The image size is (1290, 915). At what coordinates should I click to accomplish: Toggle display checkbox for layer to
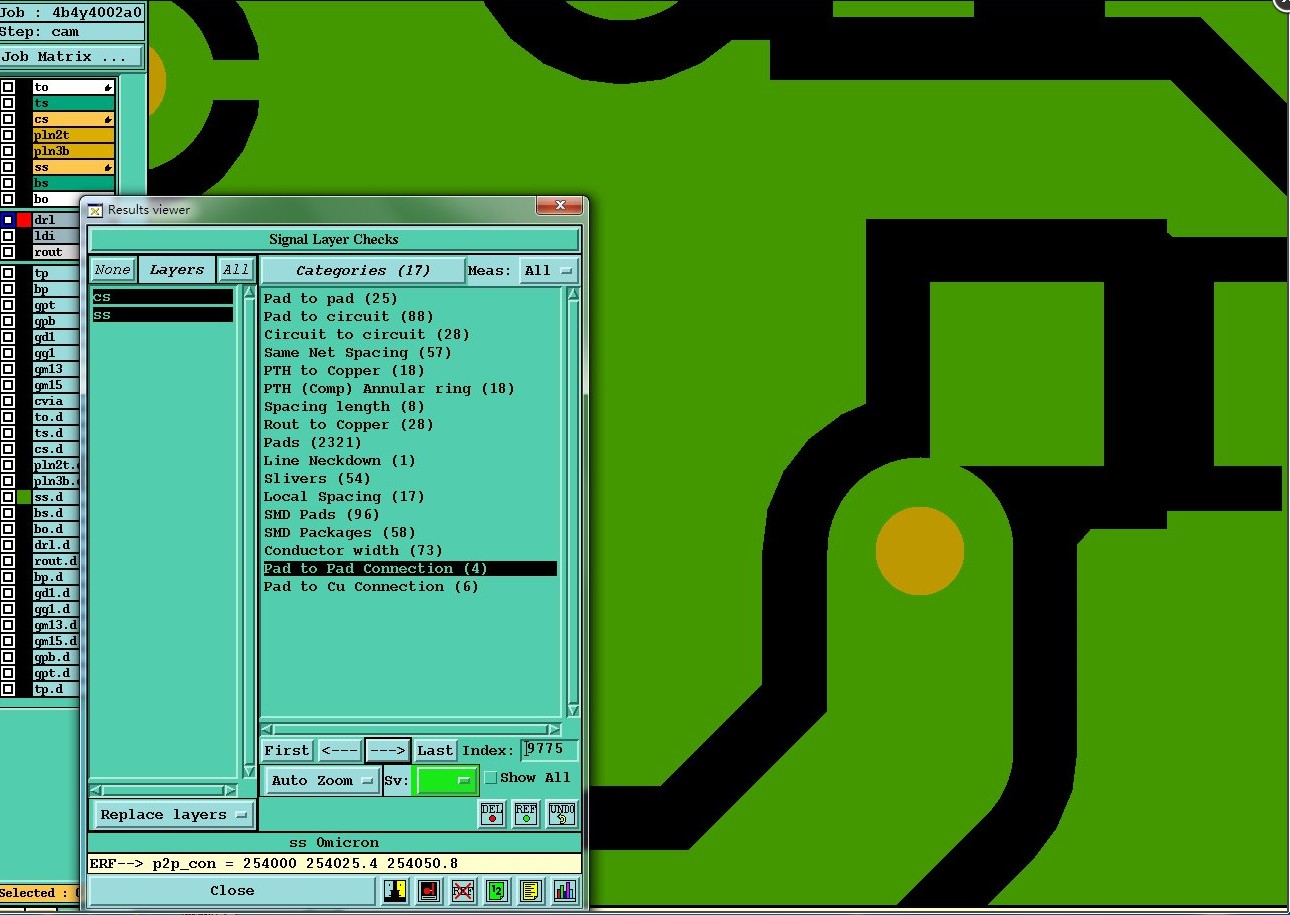[8, 87]
